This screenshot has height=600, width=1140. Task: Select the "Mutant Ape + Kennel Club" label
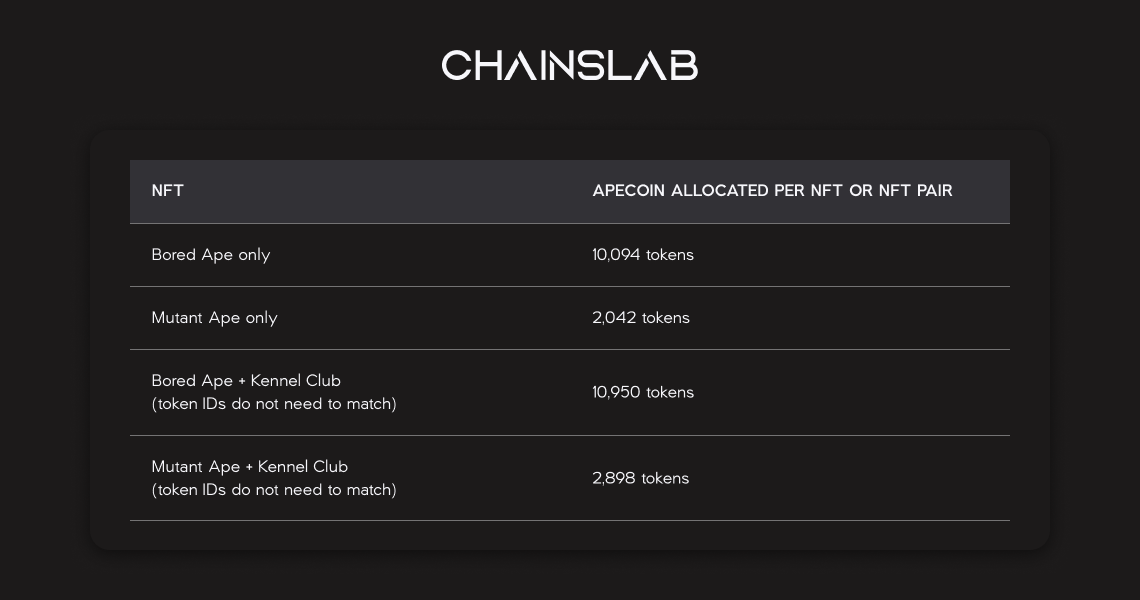250,467
